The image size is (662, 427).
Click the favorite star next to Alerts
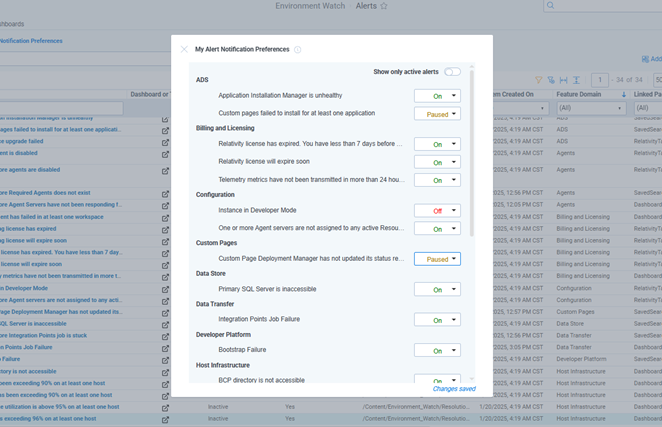tap(383, 6)
